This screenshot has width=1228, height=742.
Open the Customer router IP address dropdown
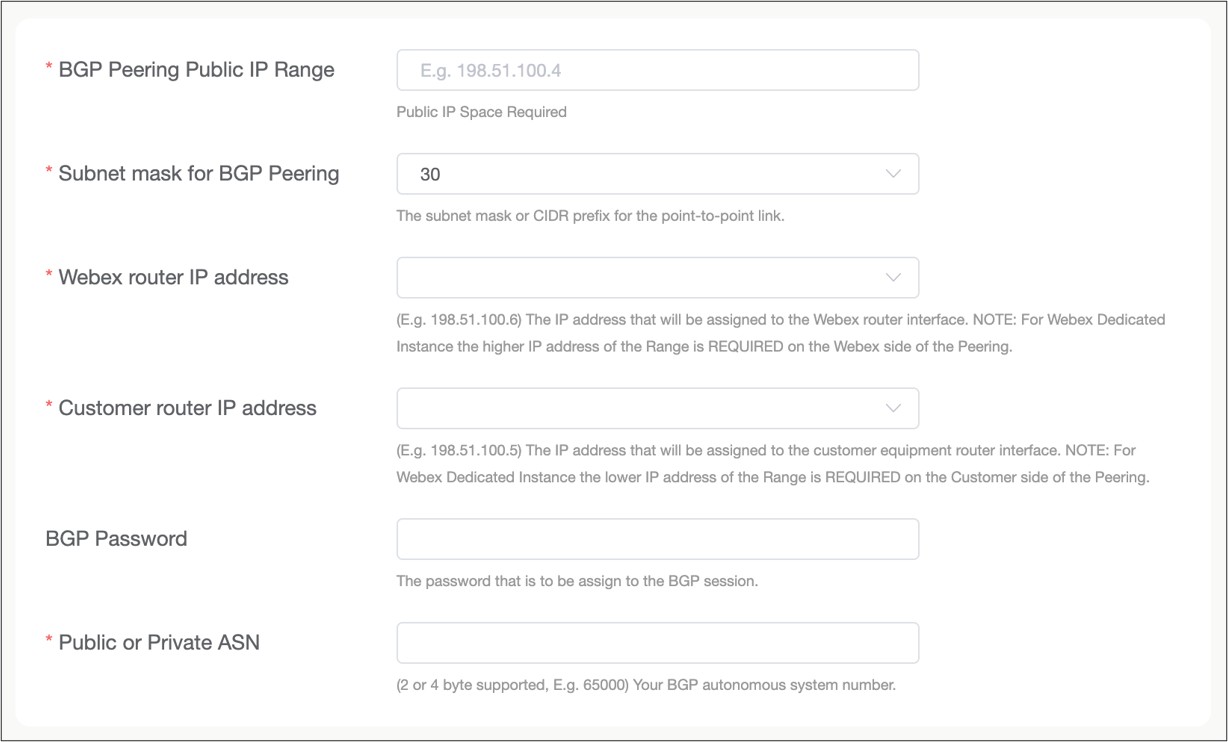pyautogui.click(x=640, y=408)
